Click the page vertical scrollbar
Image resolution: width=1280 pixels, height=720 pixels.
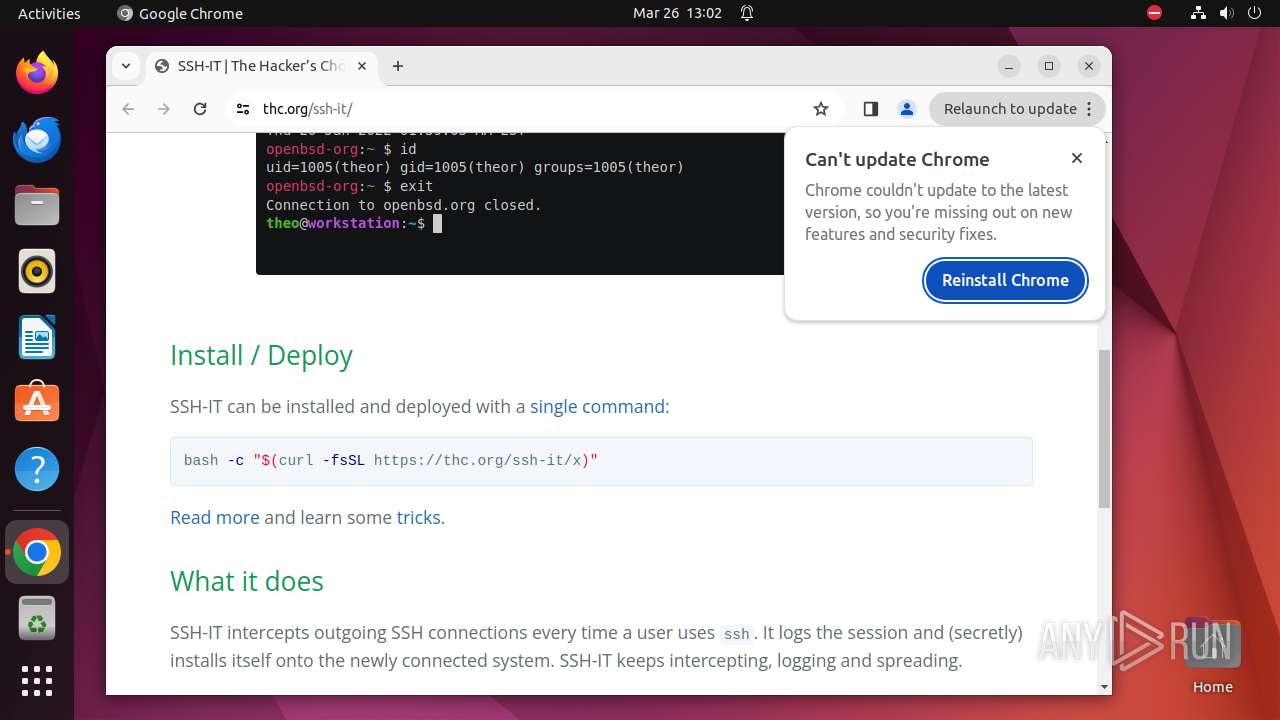point(1104,428)
